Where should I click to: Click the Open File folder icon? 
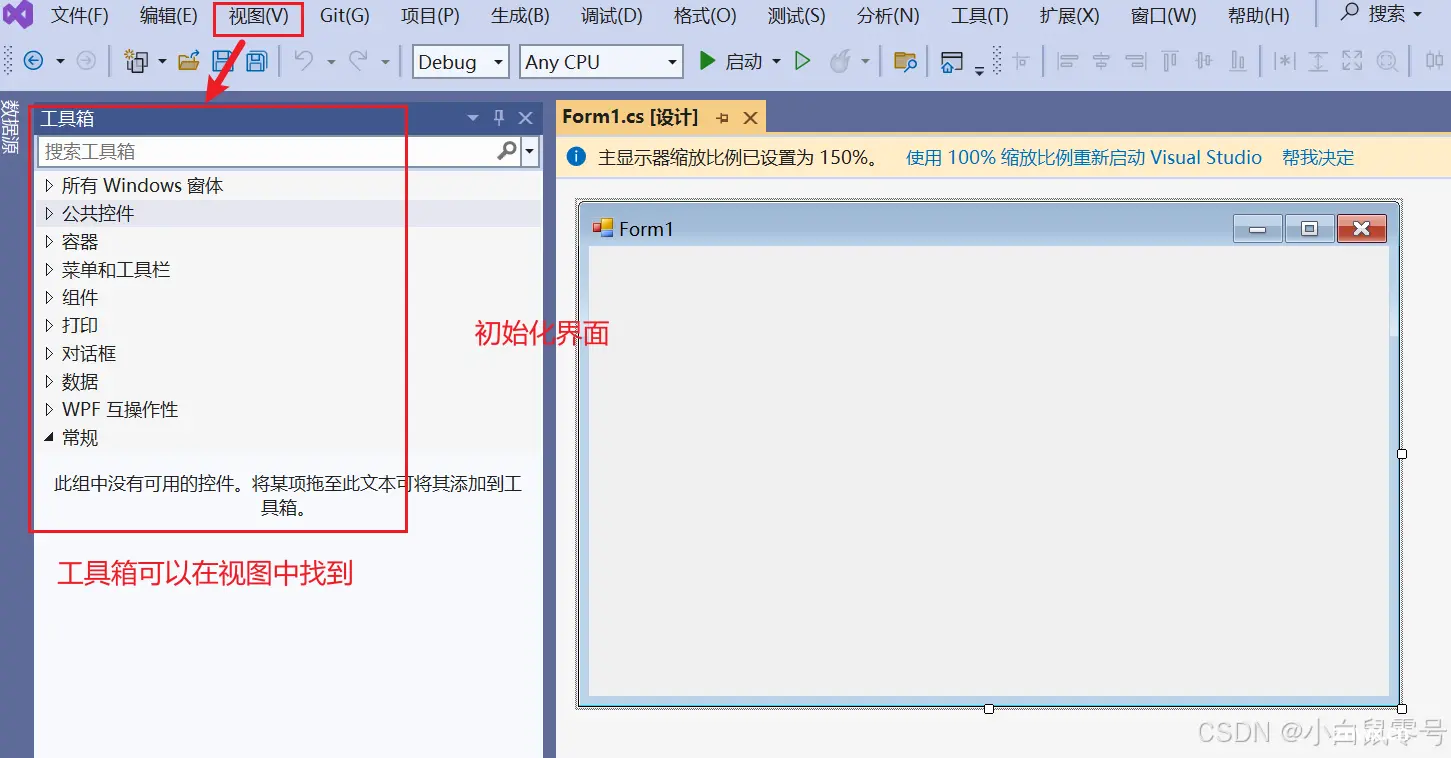pos(188,61)
